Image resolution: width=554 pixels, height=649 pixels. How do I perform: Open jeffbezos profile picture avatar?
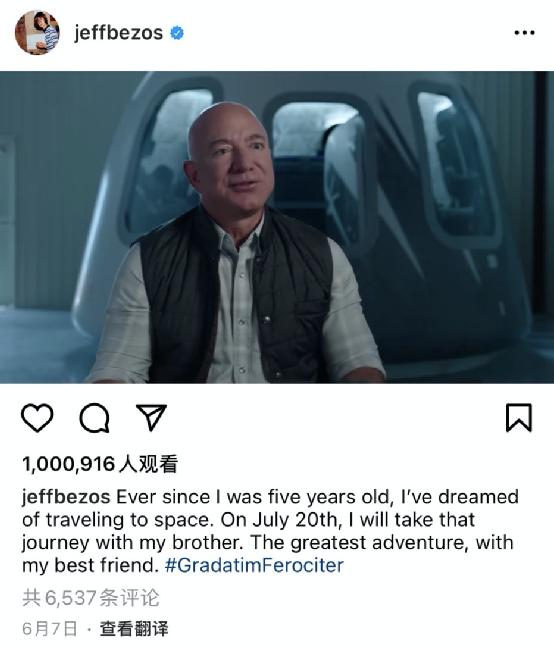pyautogui.click(x=37, y=33)
